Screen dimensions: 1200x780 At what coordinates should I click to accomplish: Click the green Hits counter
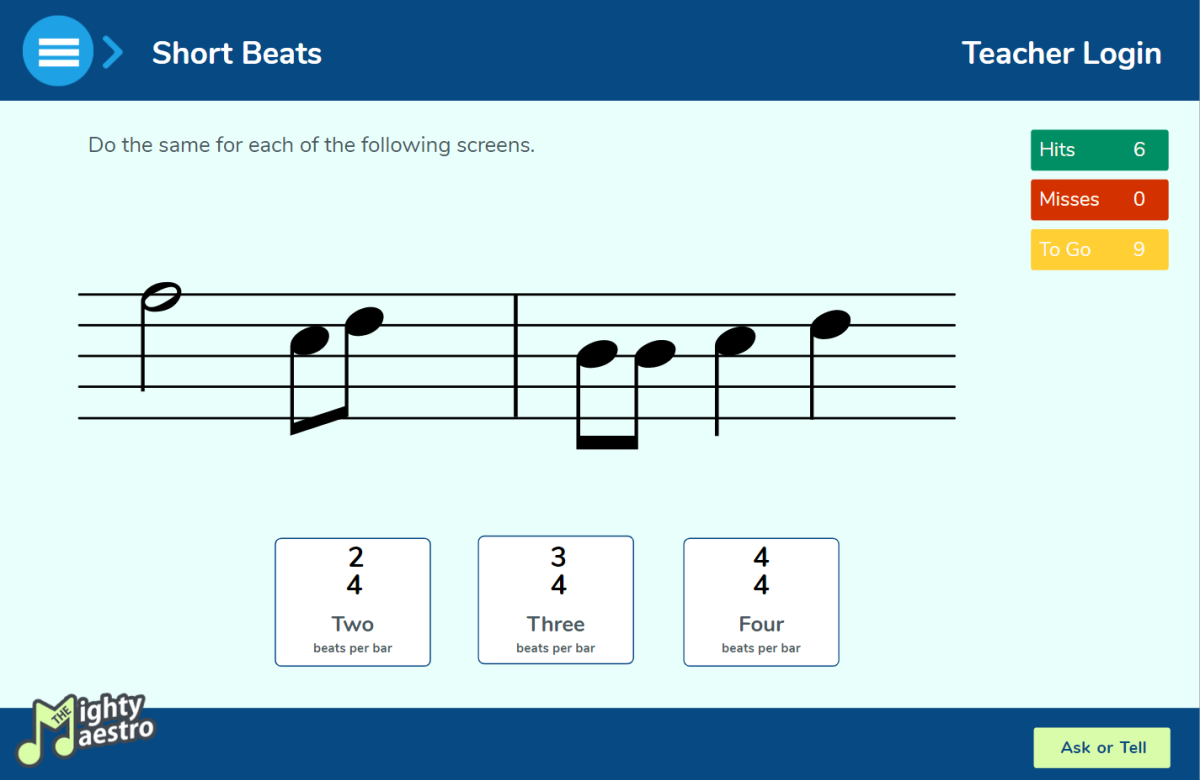click(1099, 150)
